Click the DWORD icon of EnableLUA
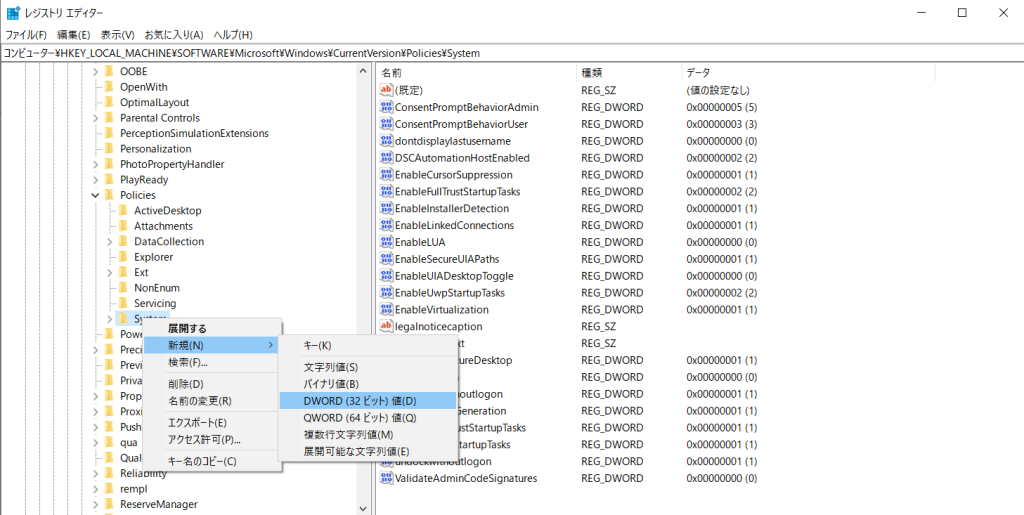 [387, 242]
